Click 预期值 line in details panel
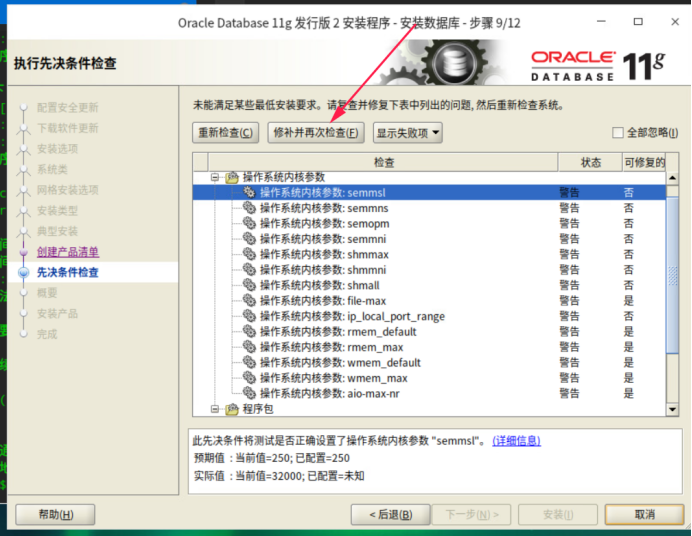This screenshot has width=692, height=536. [x=272, y=458]
